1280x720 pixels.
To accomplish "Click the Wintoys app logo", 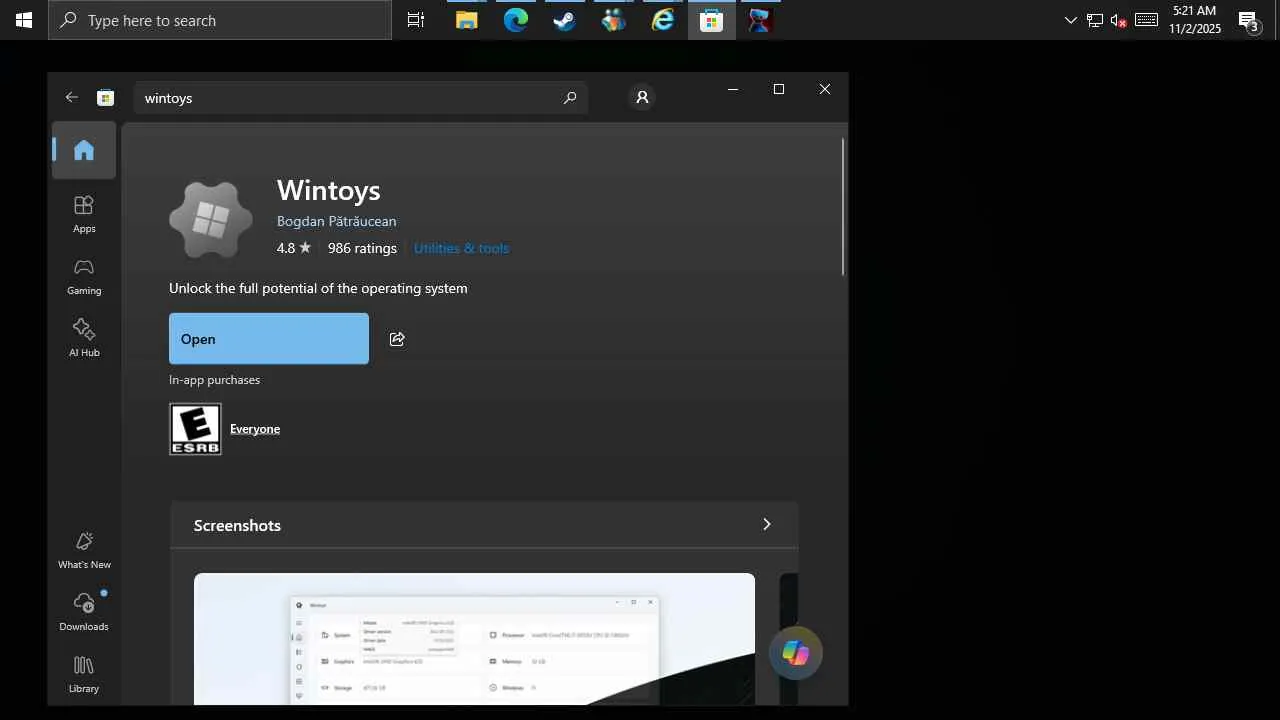I will (x=211, y=220).
